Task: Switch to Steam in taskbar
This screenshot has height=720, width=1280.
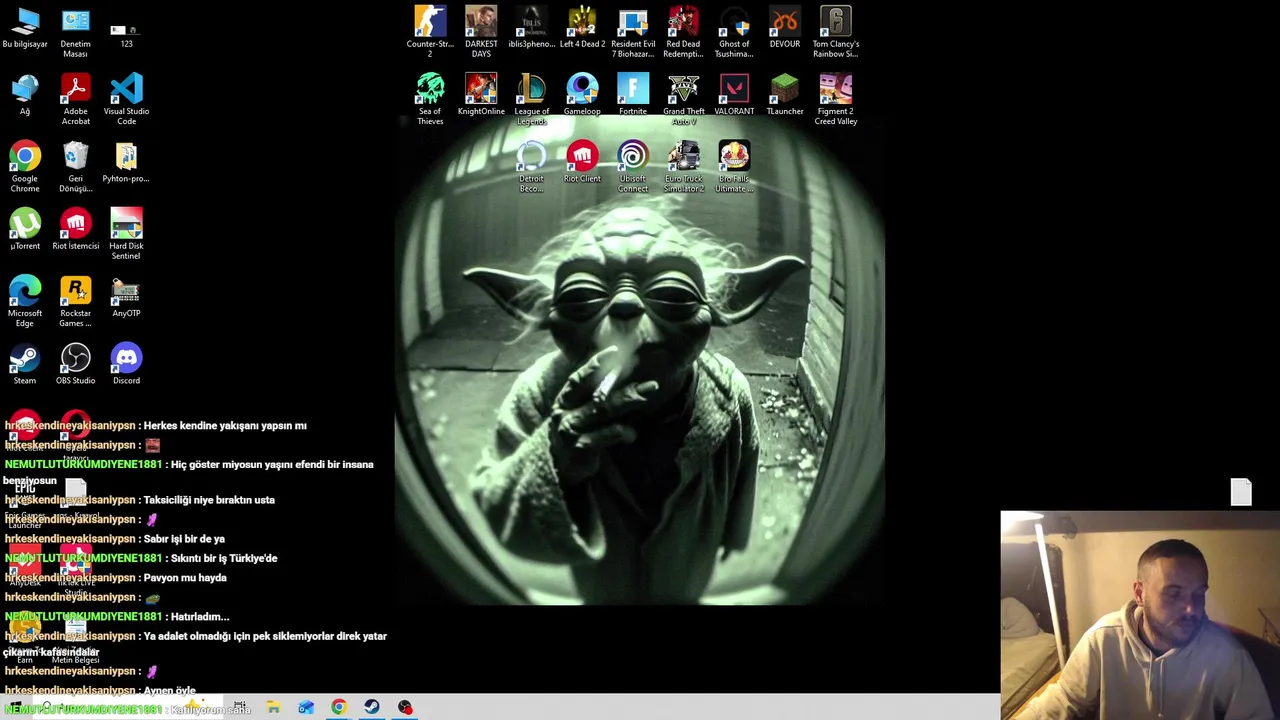Action: click(x=372, y=708)
